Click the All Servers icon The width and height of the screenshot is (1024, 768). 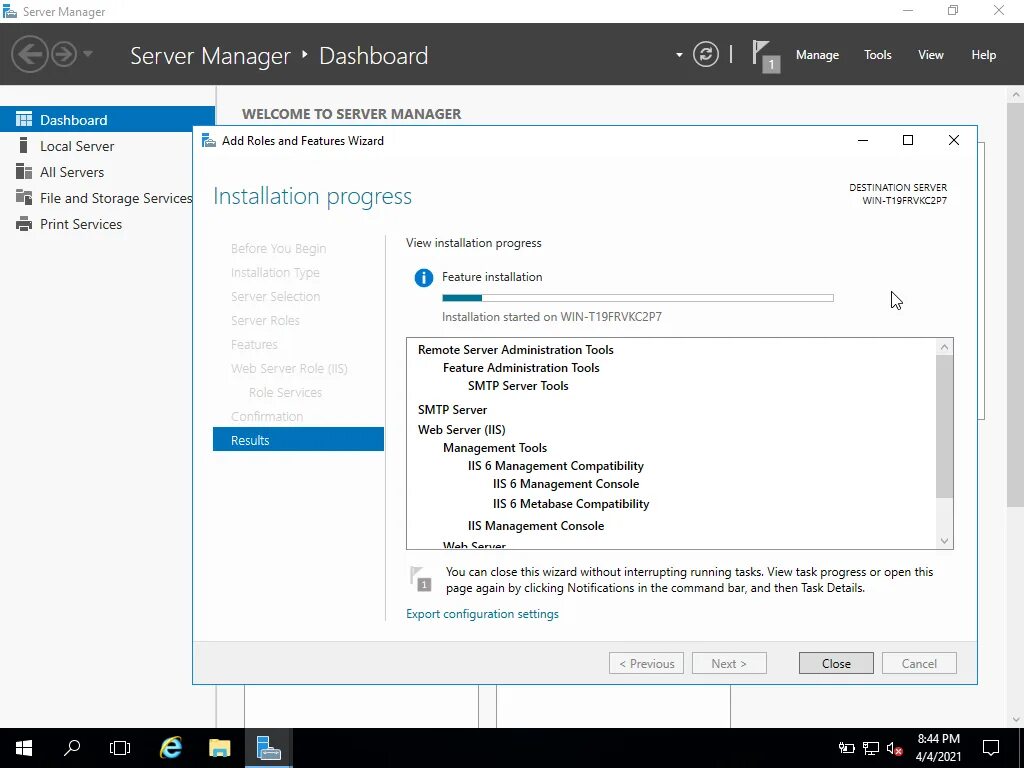click(24, 171)
